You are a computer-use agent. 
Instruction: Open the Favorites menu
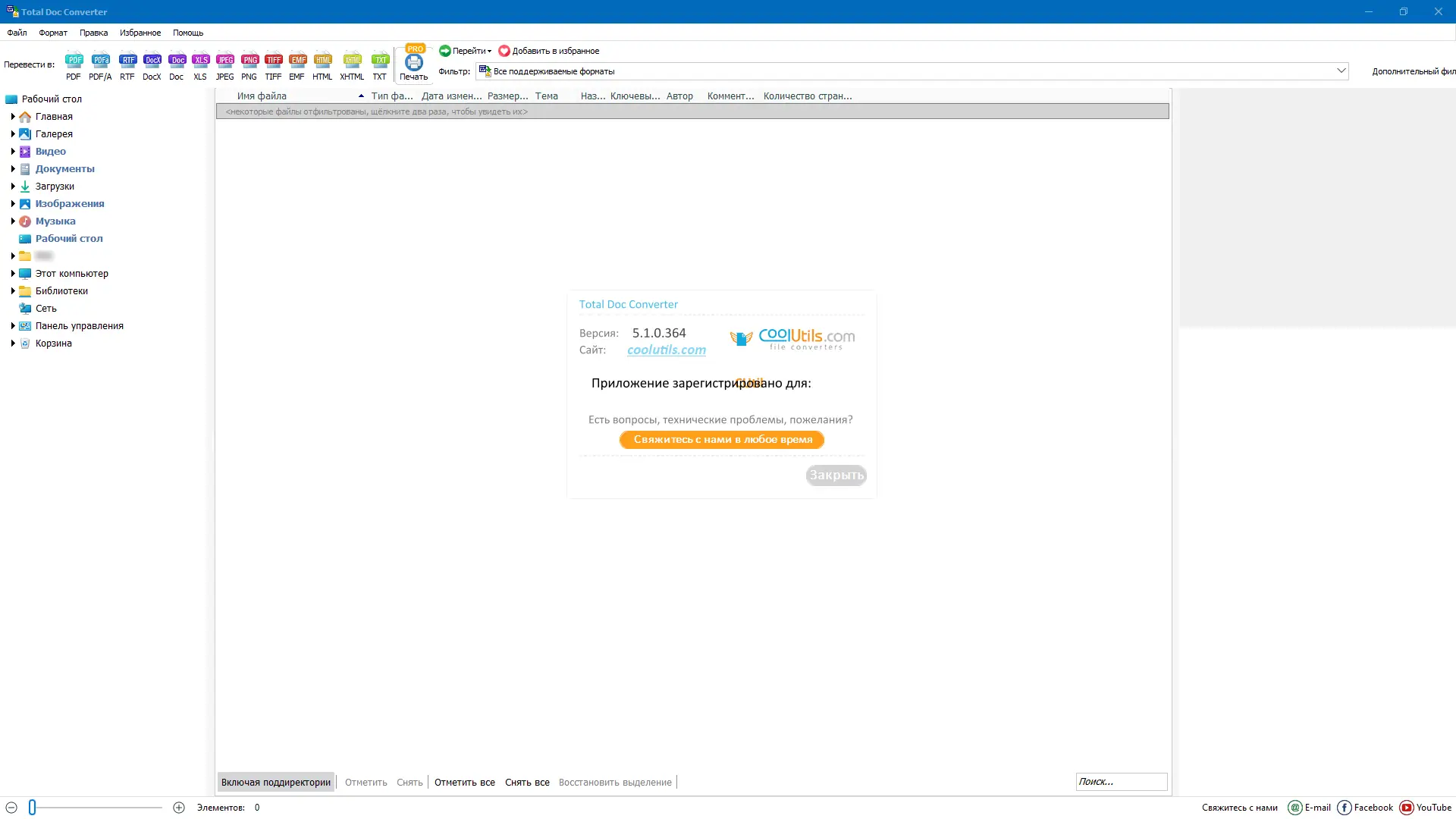click(x=140, y=33)
